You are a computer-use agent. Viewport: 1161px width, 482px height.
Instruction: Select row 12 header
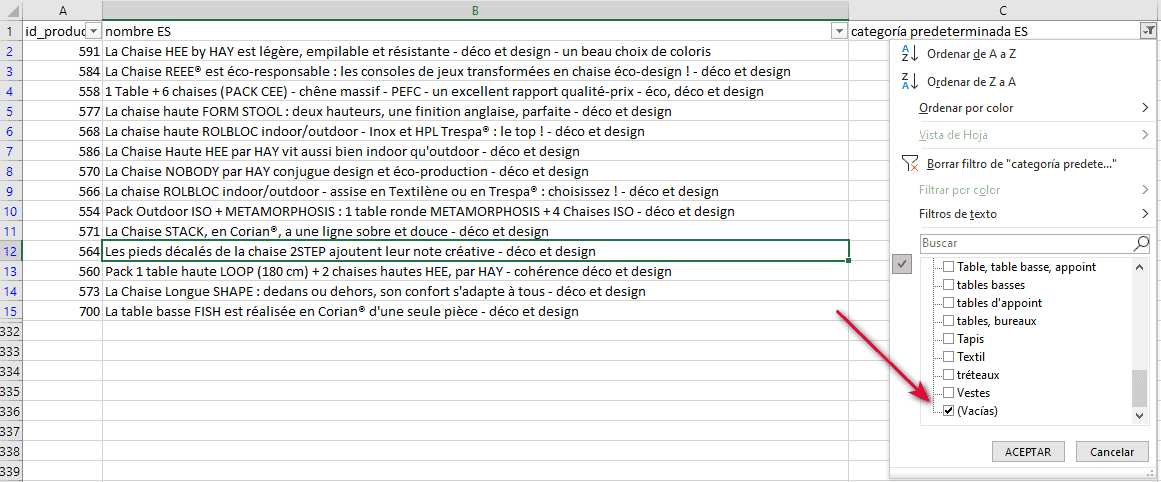[x=11, y=251]
